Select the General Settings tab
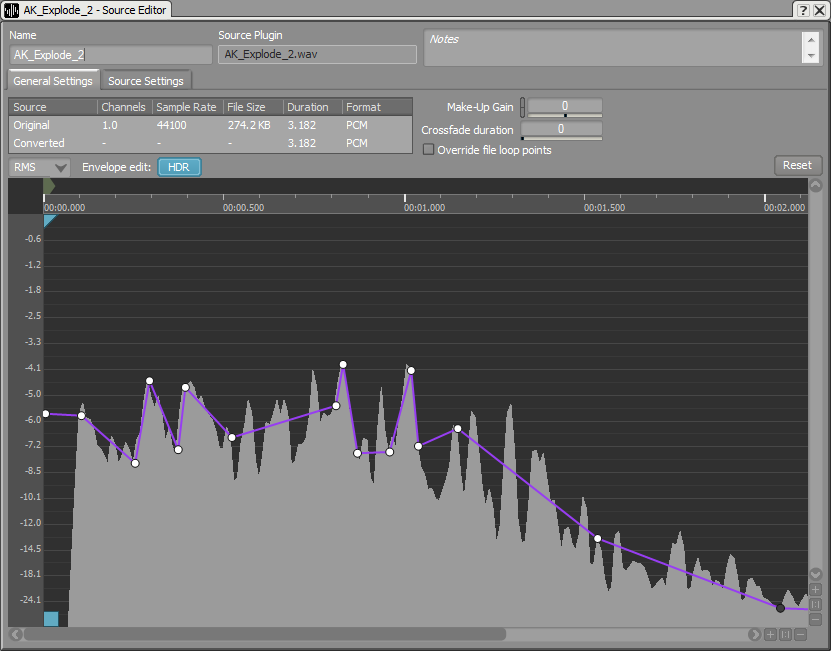The width and height of the screenshot is (831, 651). (53, 81)
